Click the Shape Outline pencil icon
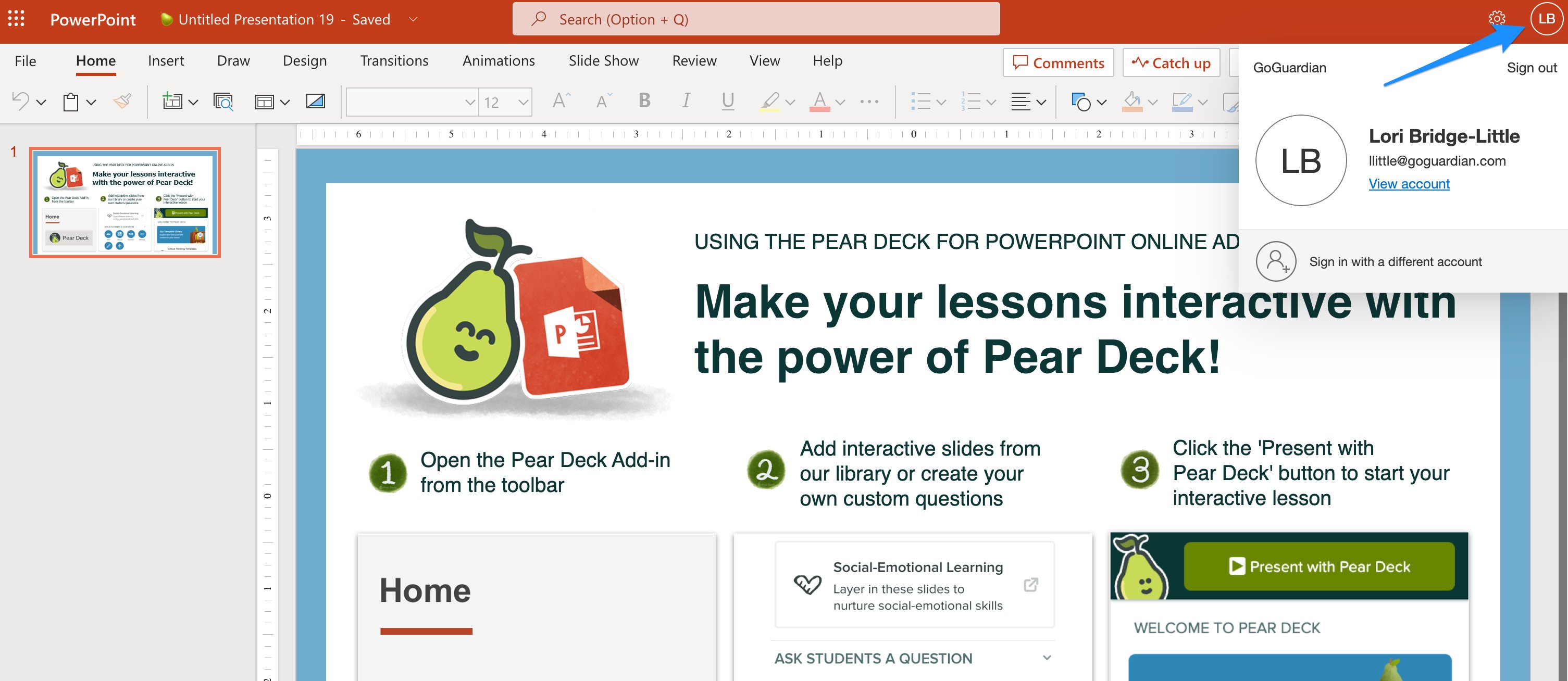 [x=1182, y=101]
